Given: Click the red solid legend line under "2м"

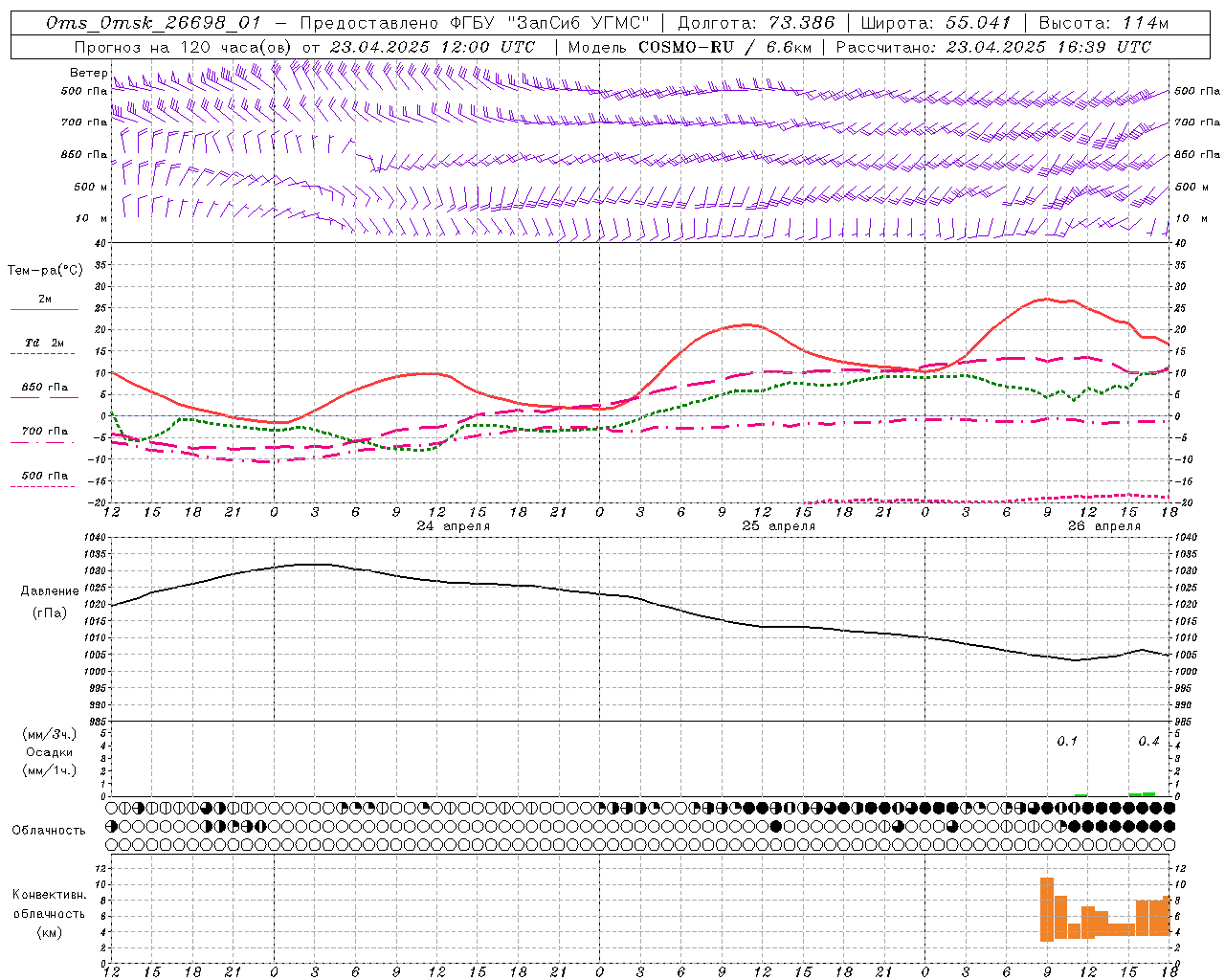Looking at the screenshot, I should click(x=44, y=309).
